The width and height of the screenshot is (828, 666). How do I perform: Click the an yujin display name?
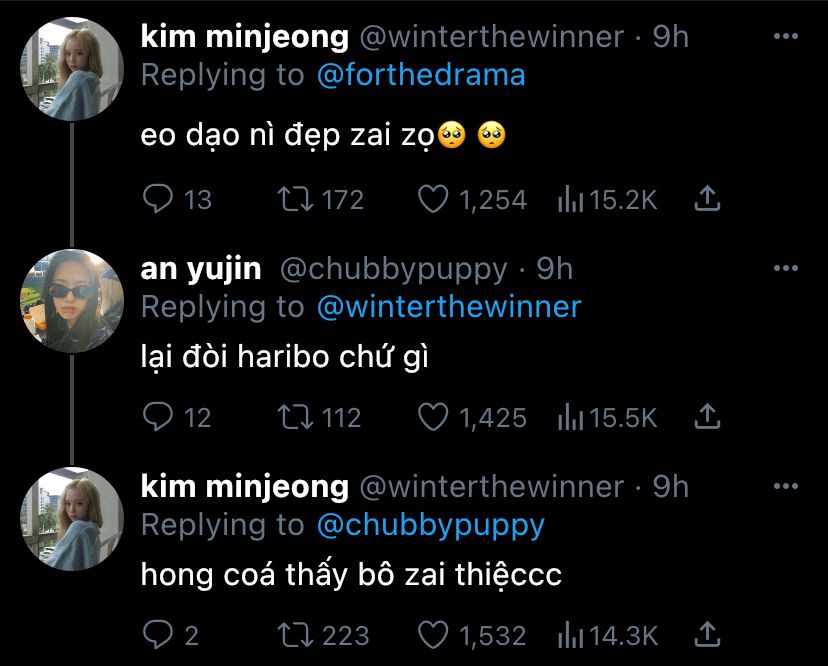201,269
